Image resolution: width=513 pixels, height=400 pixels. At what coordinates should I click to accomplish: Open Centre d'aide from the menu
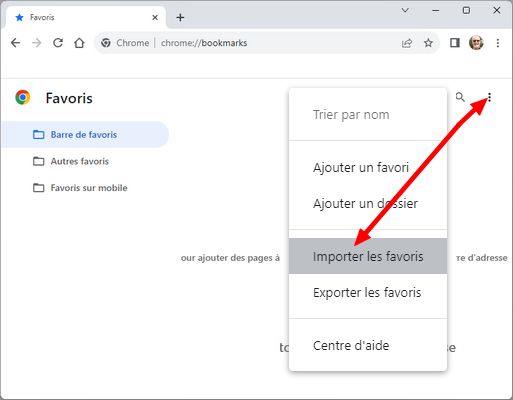(x=368, y=346)
